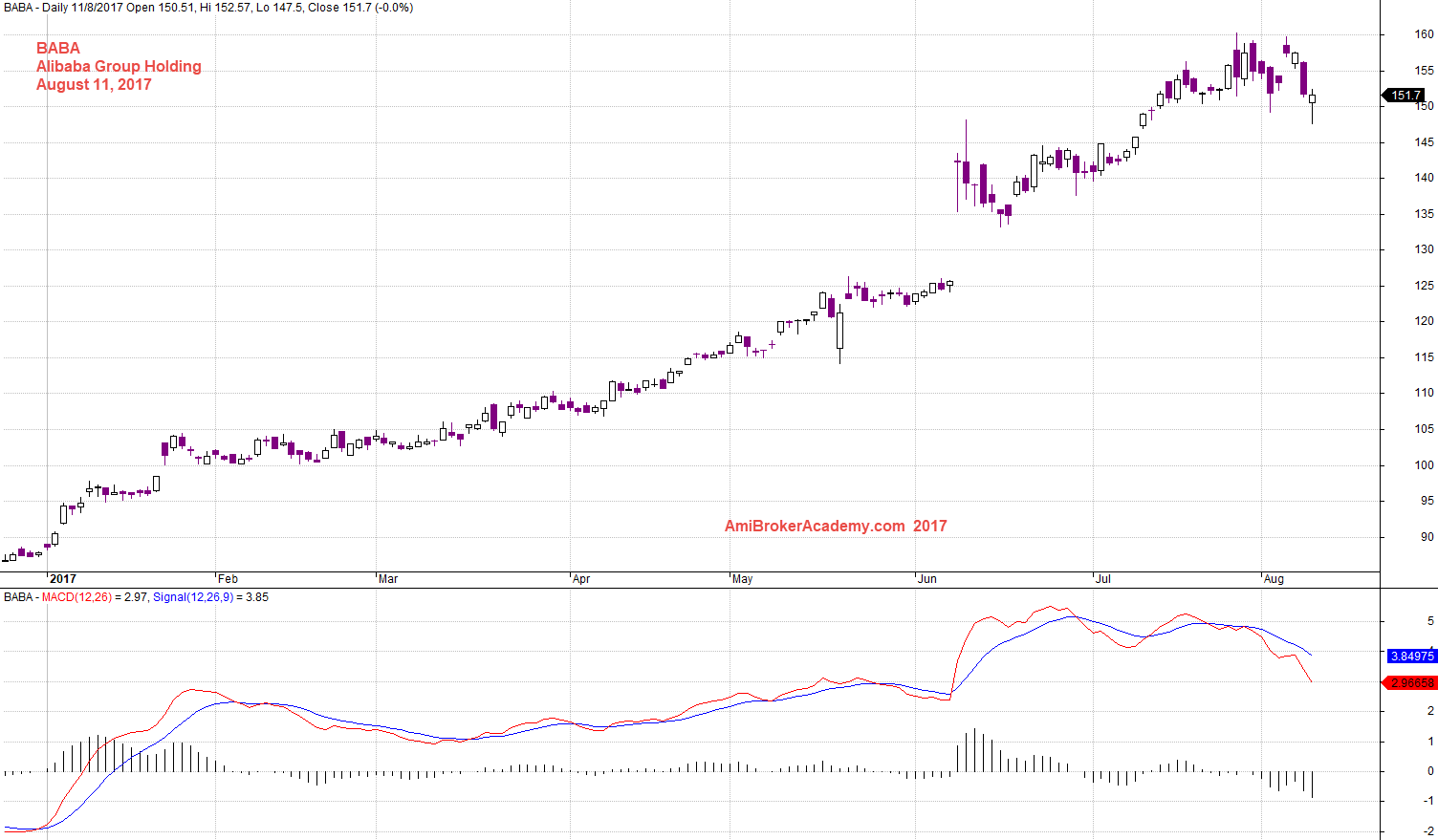Image resolution: width=1438 pixels, height=840 pixels.
Task: Click the Mar label on the time axis
Action: (388, 579)
